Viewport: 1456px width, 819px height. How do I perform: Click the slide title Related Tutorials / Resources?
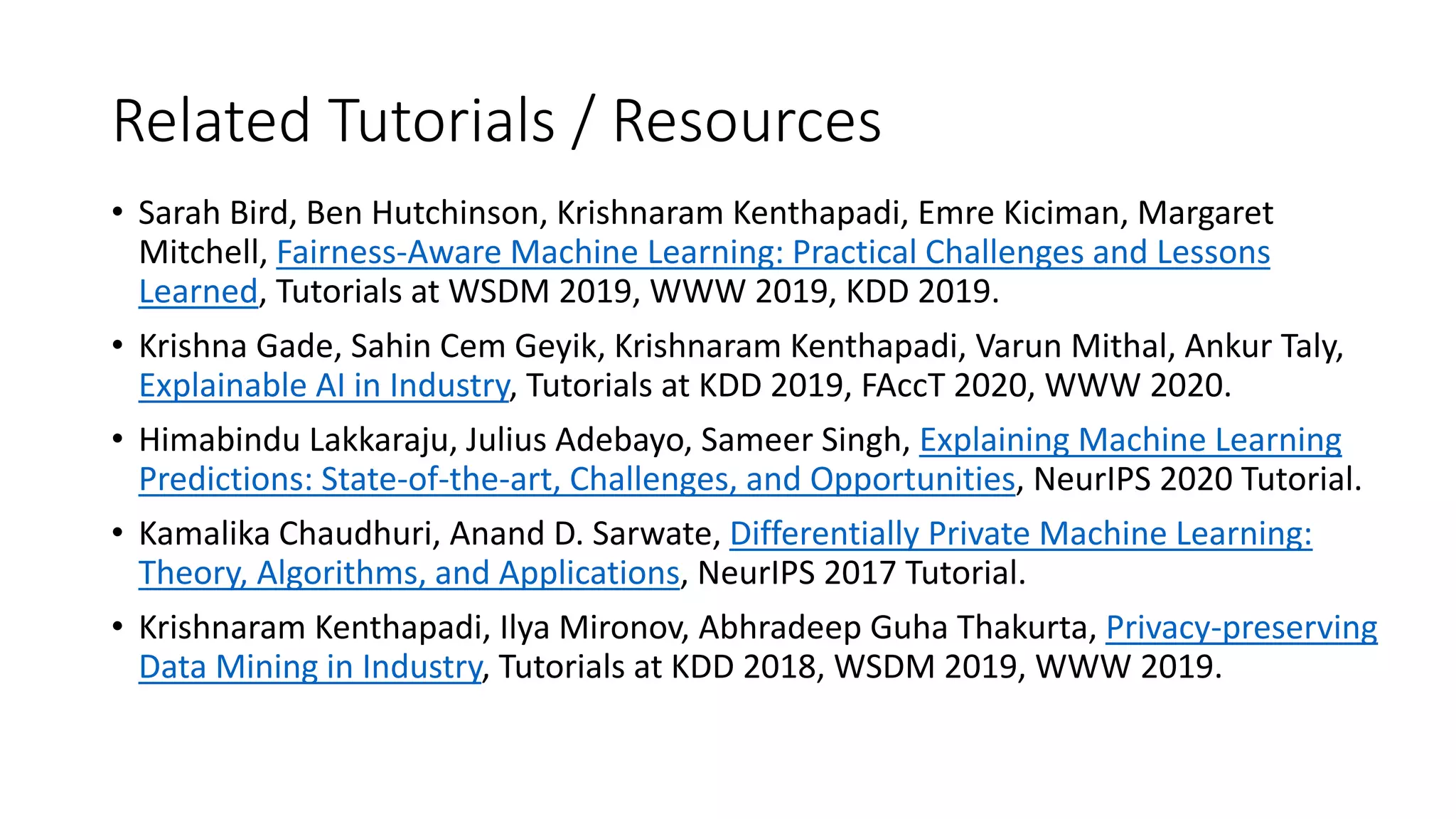[497, 121]
